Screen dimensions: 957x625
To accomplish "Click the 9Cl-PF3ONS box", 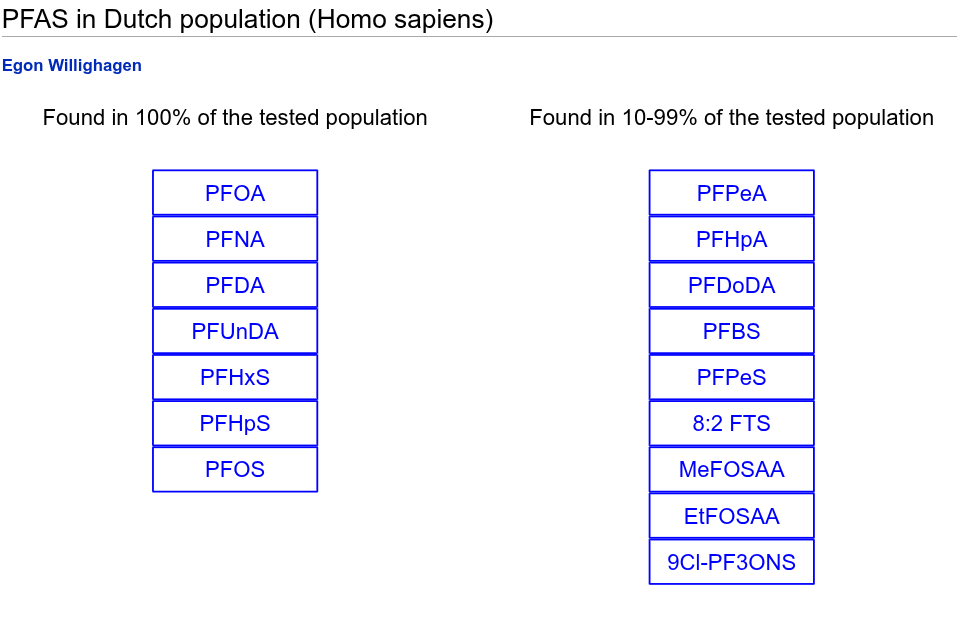I will 731,562.
